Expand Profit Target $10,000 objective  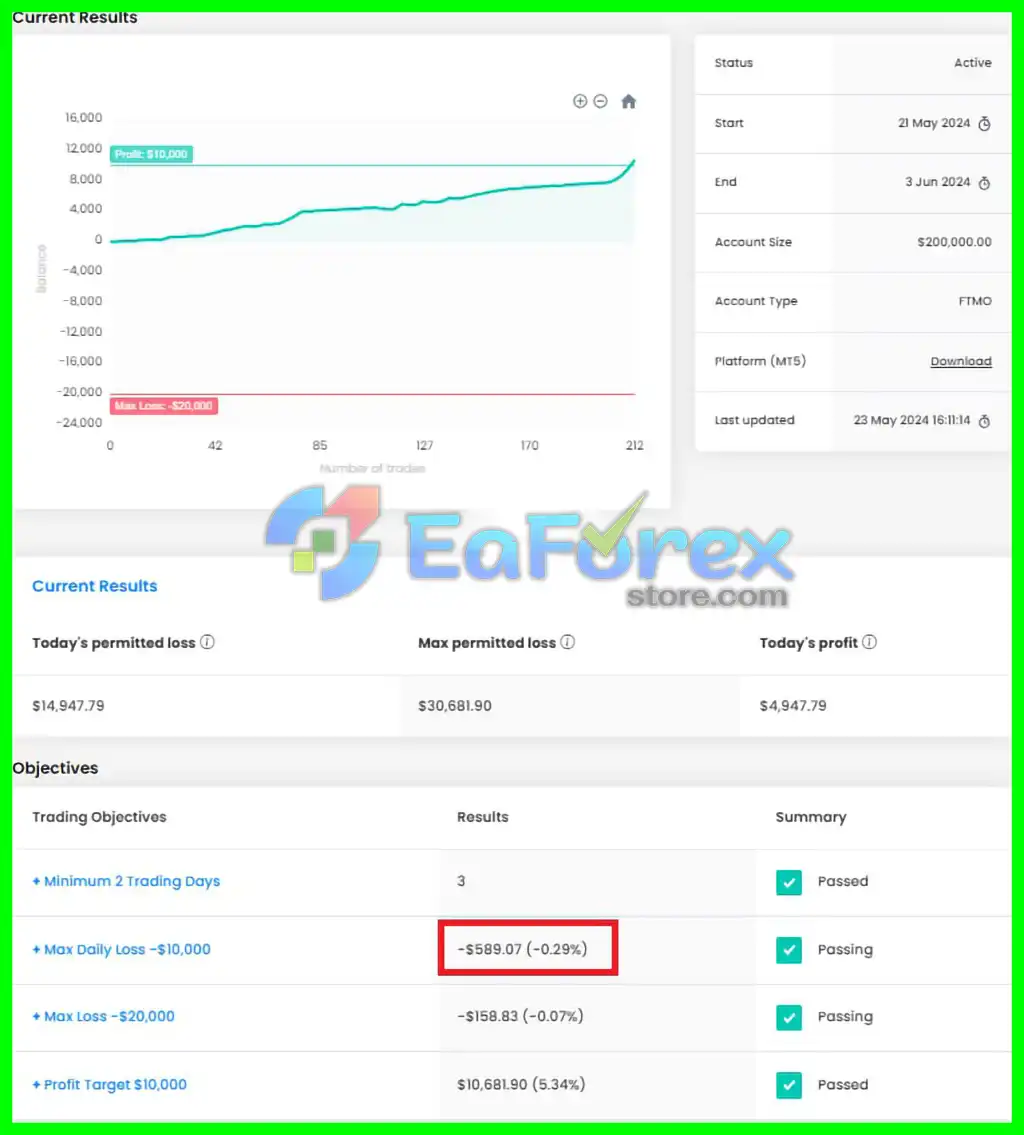click(x=109, y=1084)
